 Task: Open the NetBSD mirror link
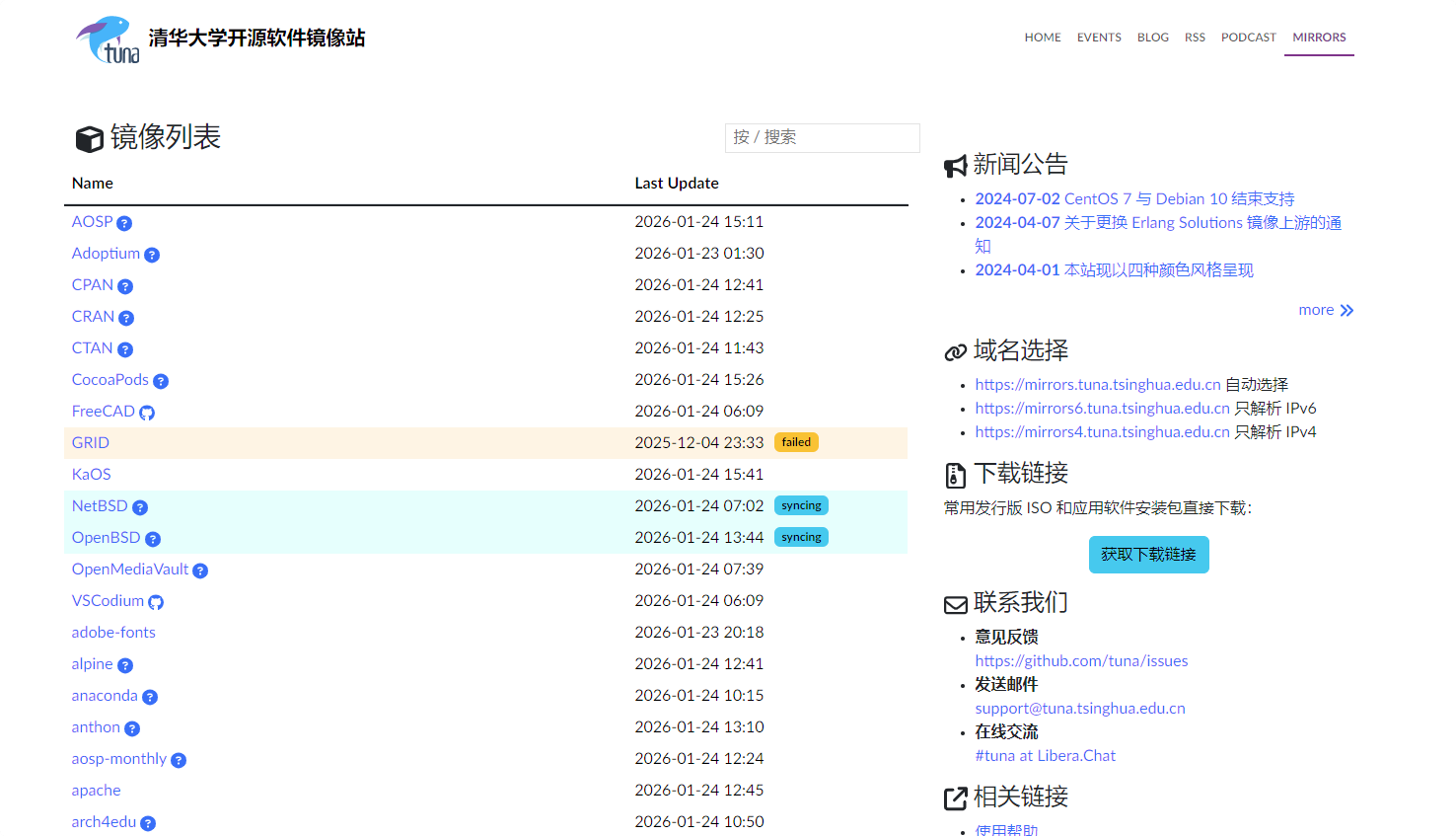(100, 506)
